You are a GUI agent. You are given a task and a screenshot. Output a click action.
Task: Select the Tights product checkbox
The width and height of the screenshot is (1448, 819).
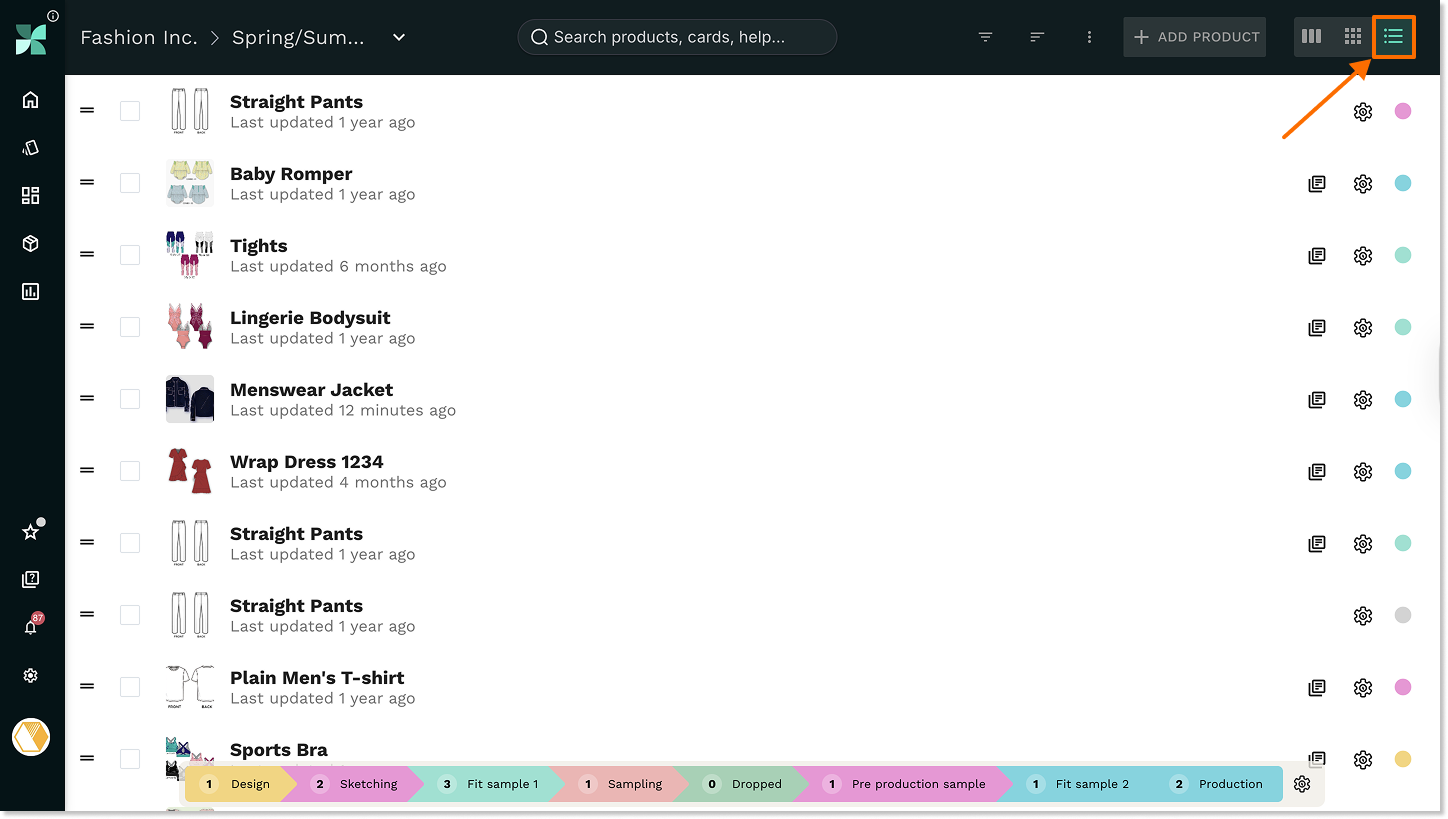tap(130, 255)
